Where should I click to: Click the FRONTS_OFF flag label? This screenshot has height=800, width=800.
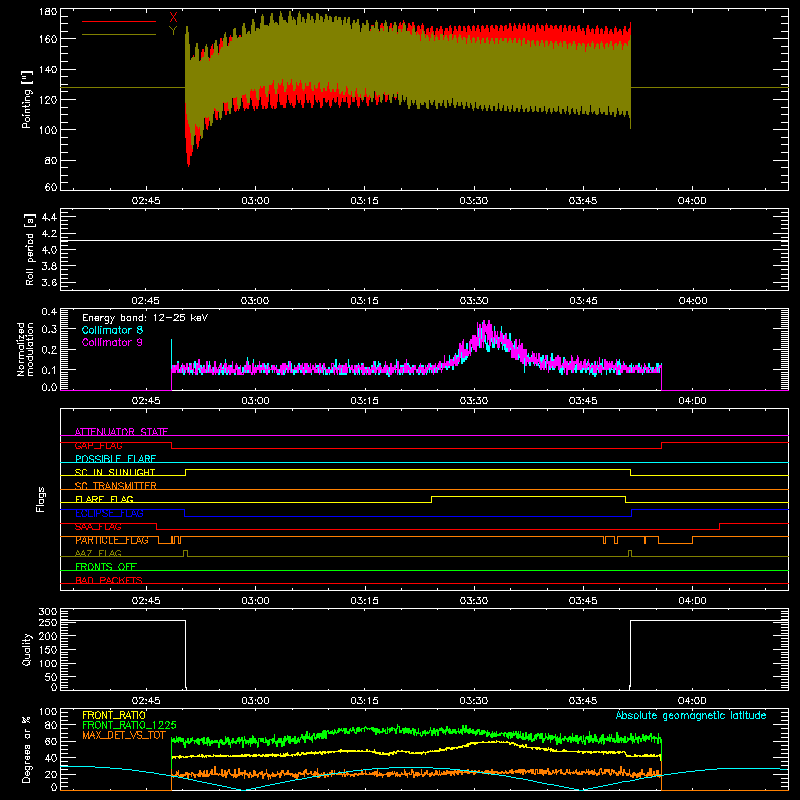point(106,567)
